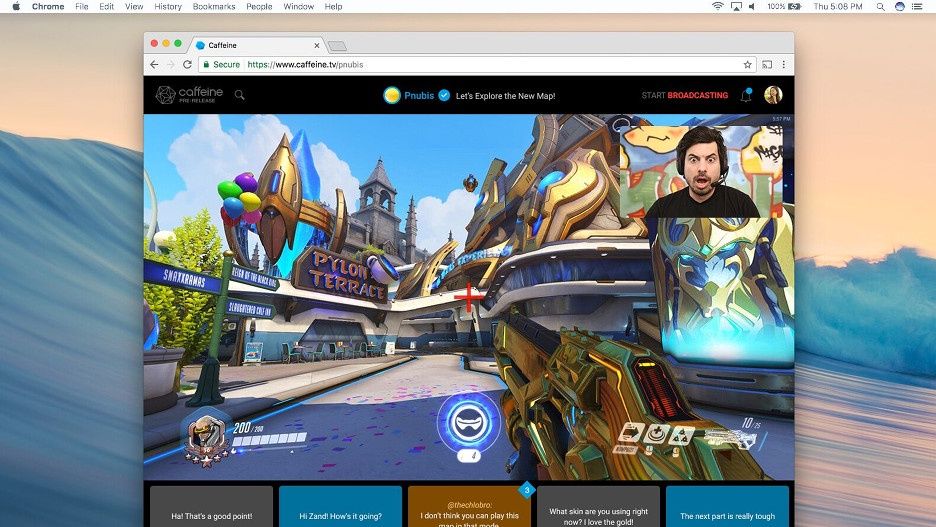936x527 pixels.
Task: Click the stream title Let's Explore the New Map!
Action: click(506, 95)
